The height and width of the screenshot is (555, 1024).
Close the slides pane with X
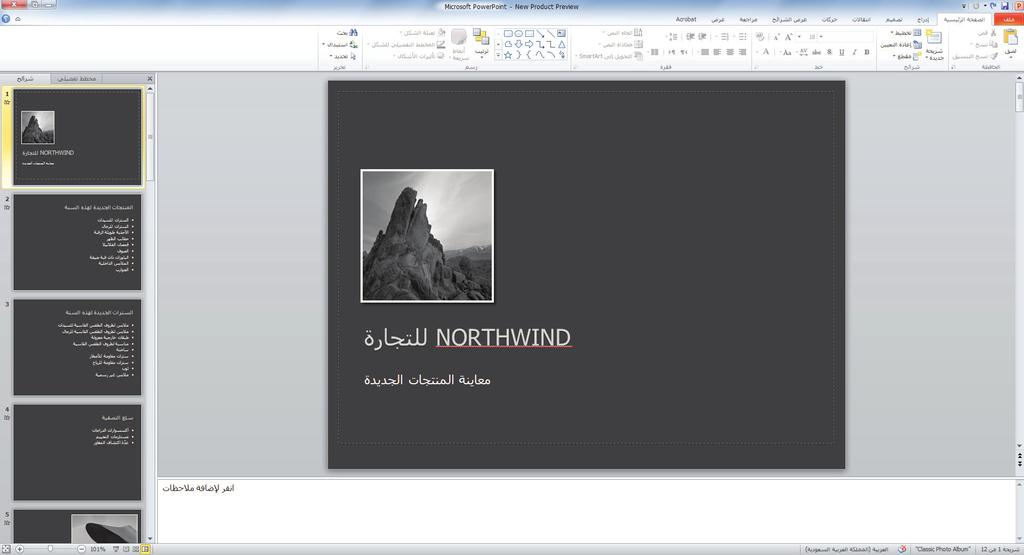[150, 78]
